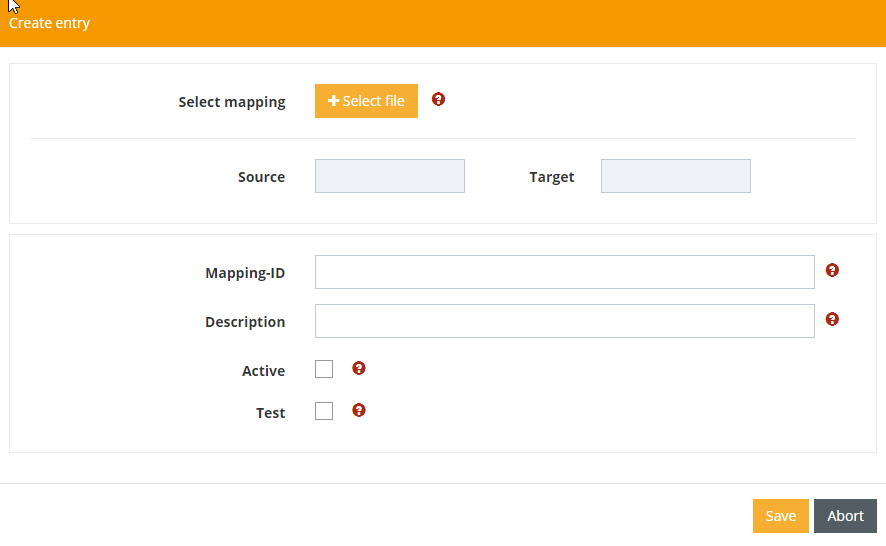Click the Create entry header title
Image resolution: width=886 pixels, height=546 pixels.
[50, 23]
